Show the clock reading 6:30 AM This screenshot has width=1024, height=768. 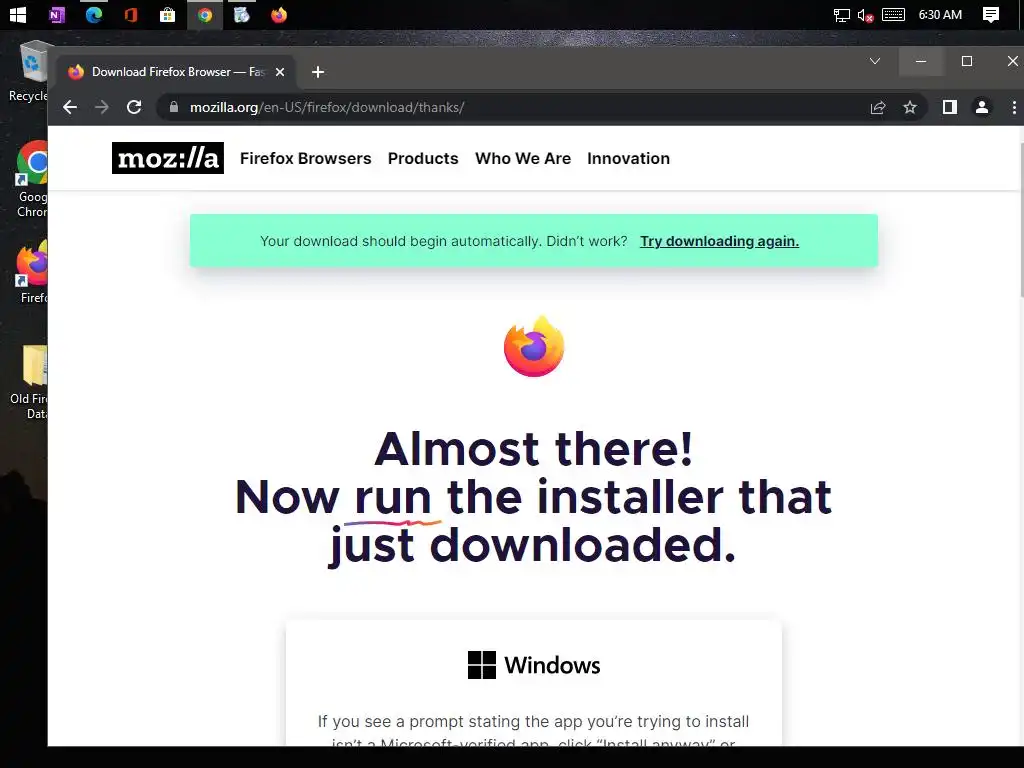pos(940,14)
